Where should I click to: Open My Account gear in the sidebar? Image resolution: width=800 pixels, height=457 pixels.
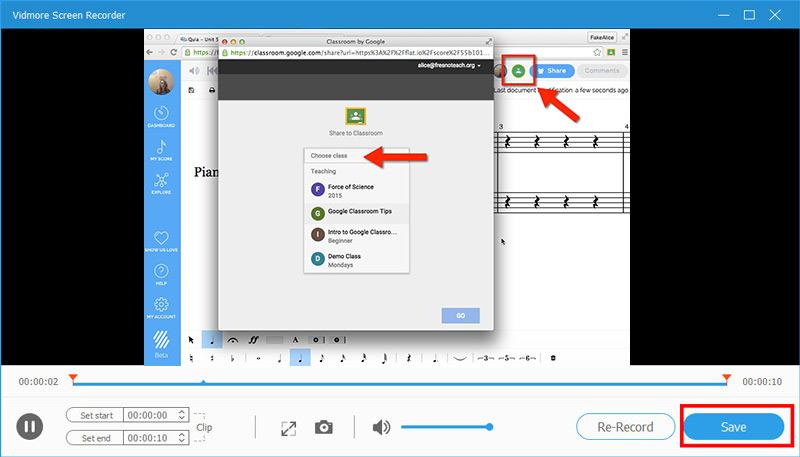coord(161,308)
